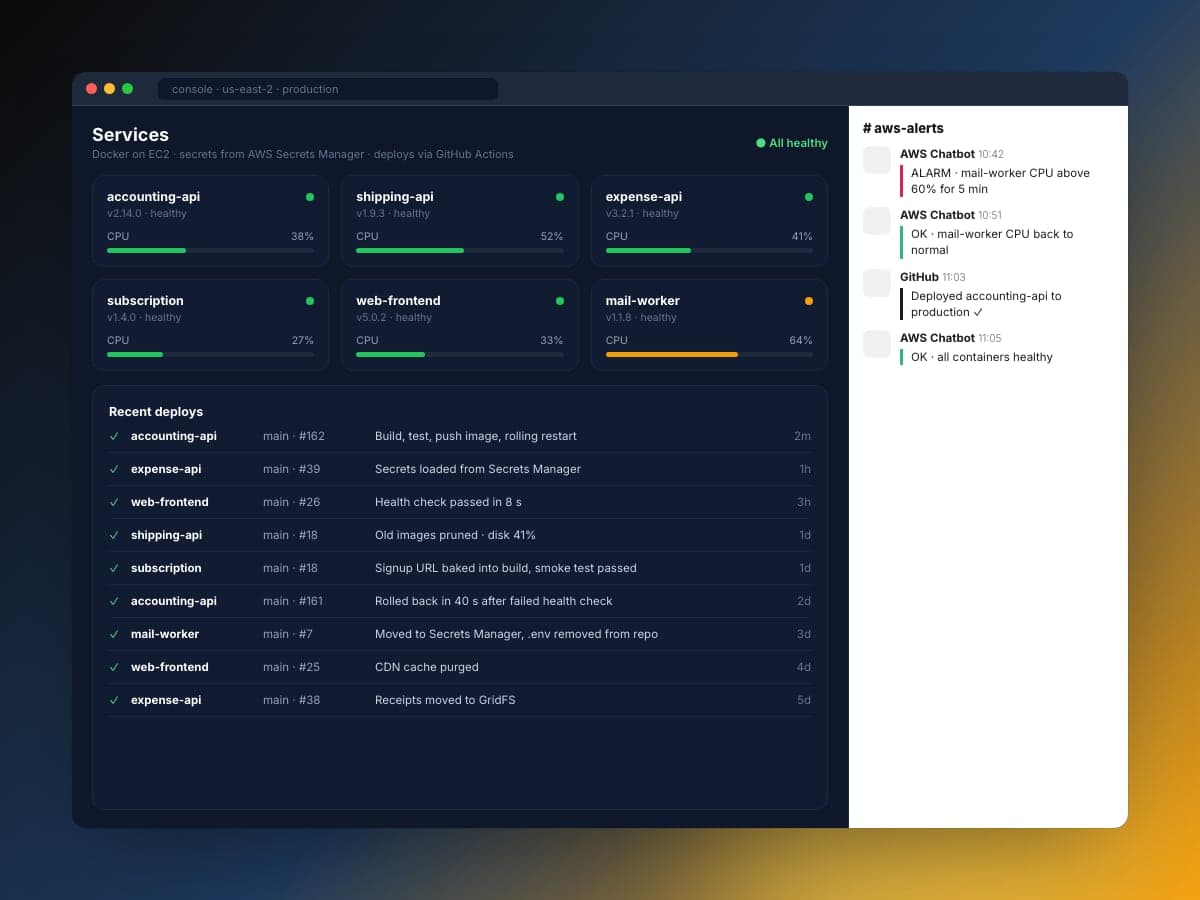Click the checkmark beside deploy #161
Viewport: 1200px width, 900px height.
[x=114, y=601]
